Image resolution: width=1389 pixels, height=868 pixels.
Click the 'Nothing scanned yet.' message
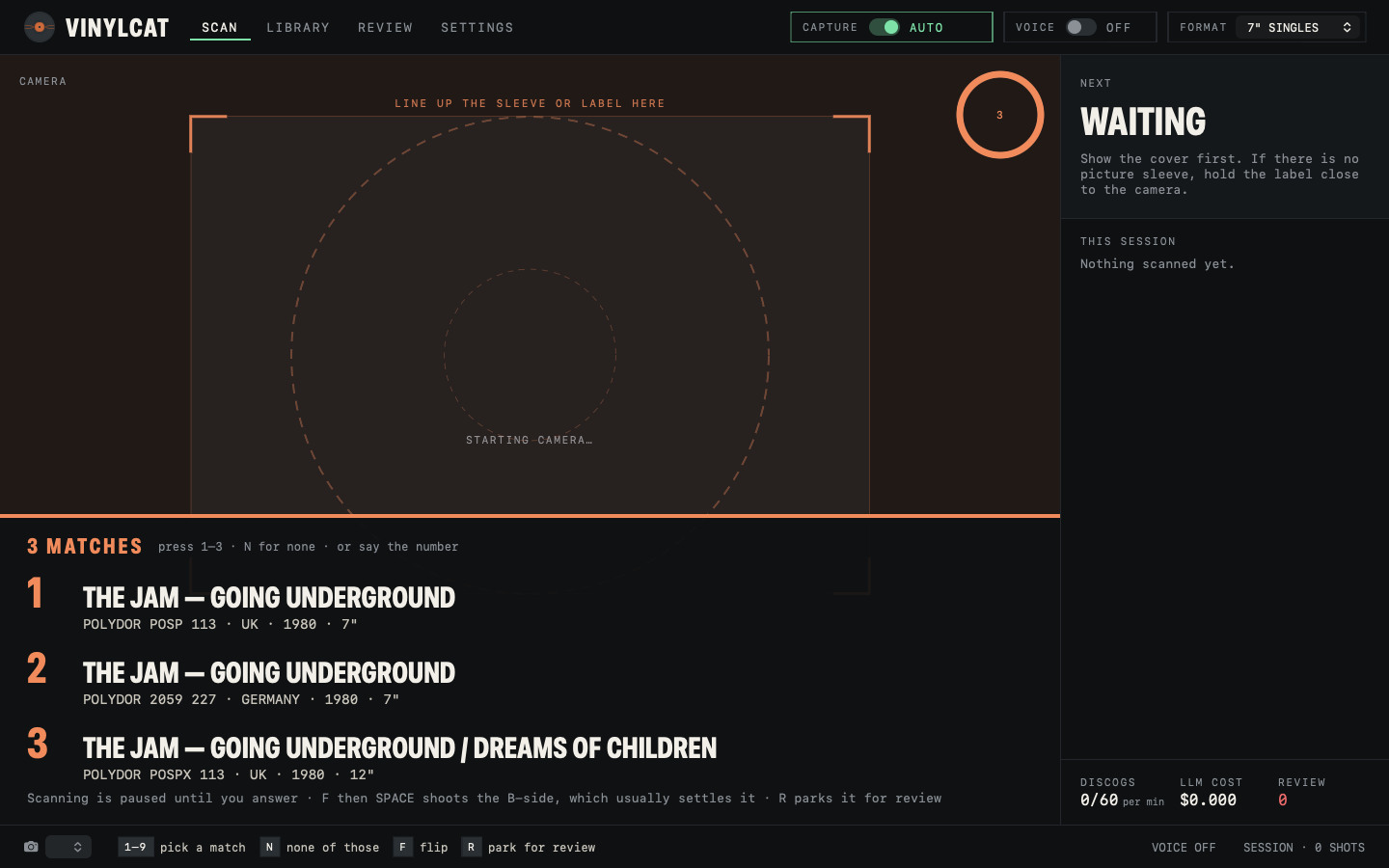click(x=1157, y=264)
